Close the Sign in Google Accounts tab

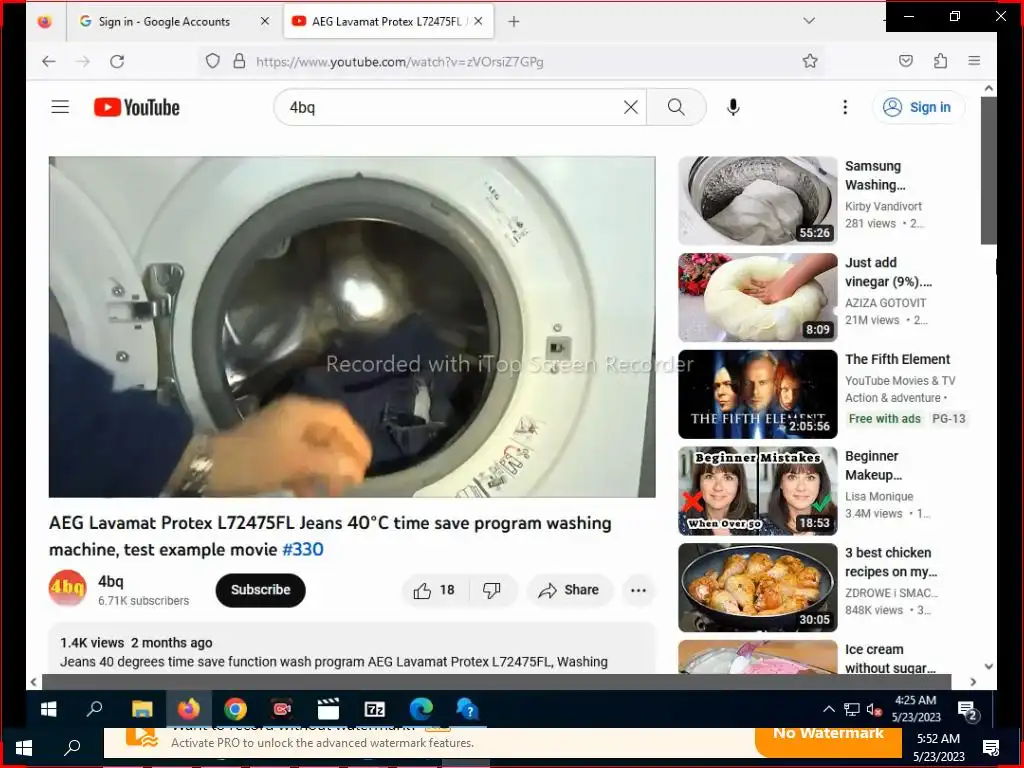click(264, 22)
